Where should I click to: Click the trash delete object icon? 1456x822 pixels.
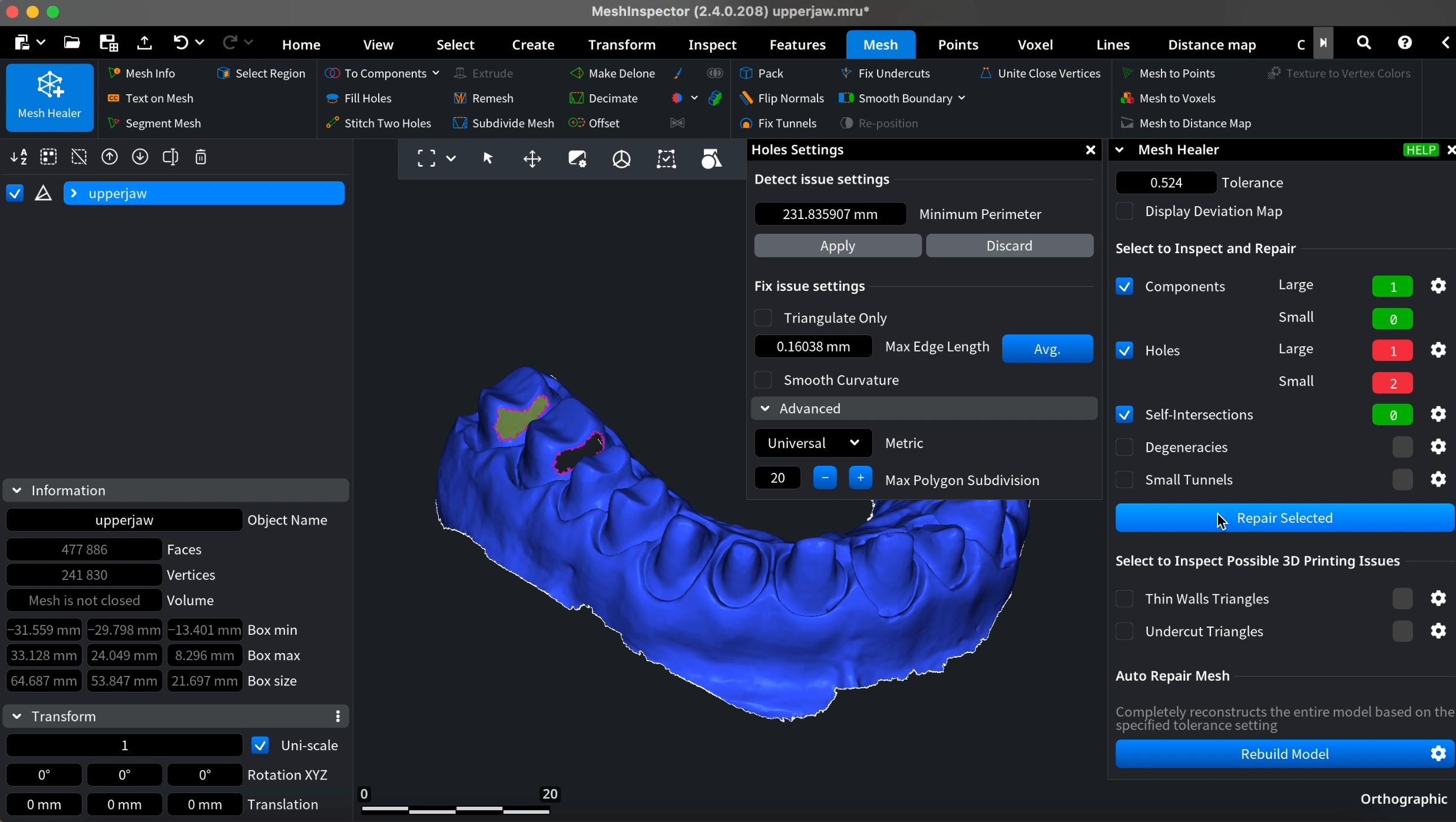(201, 157)
